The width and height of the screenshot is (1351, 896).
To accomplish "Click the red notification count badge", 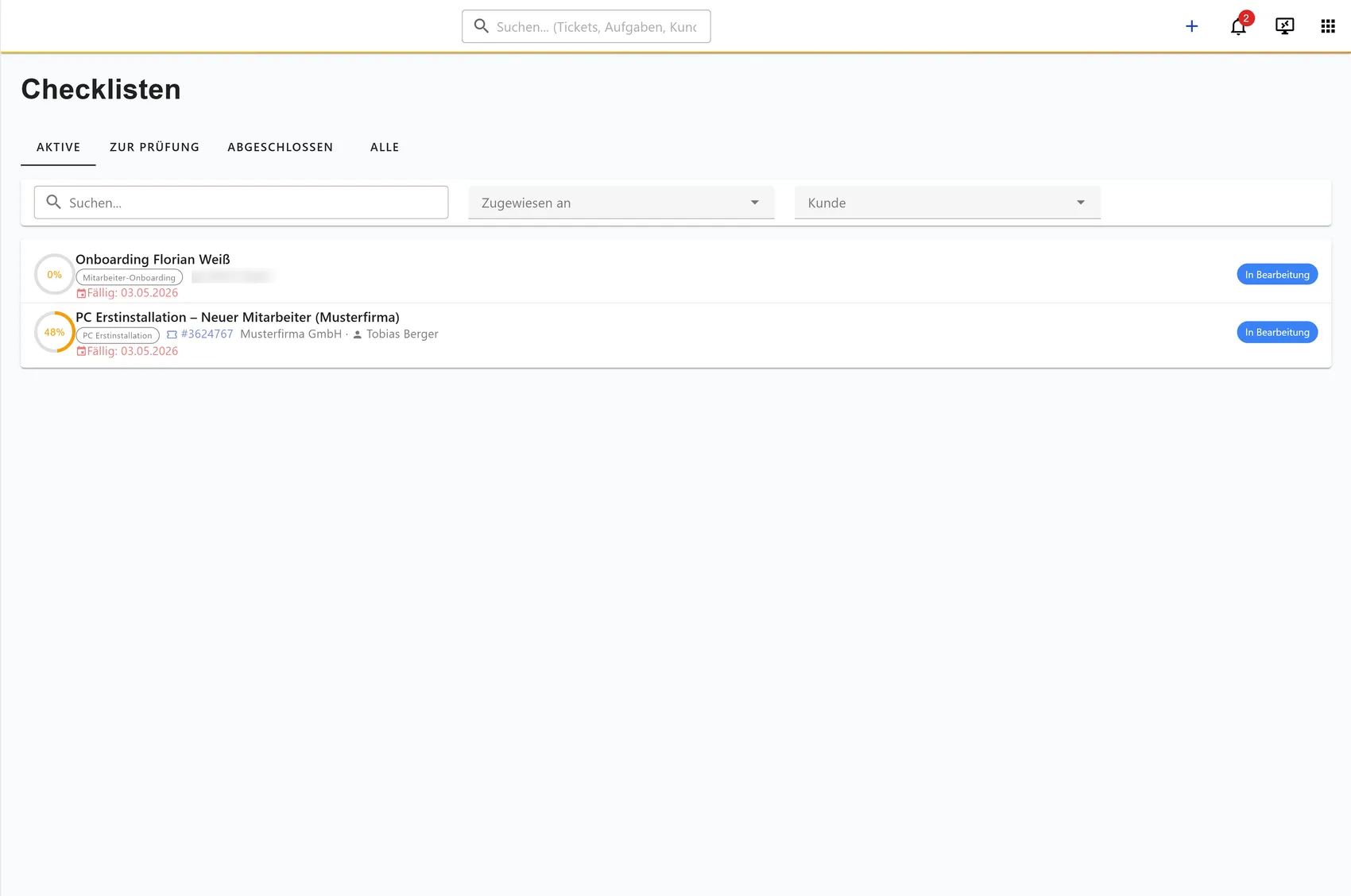I will (x=1246, y=17).
